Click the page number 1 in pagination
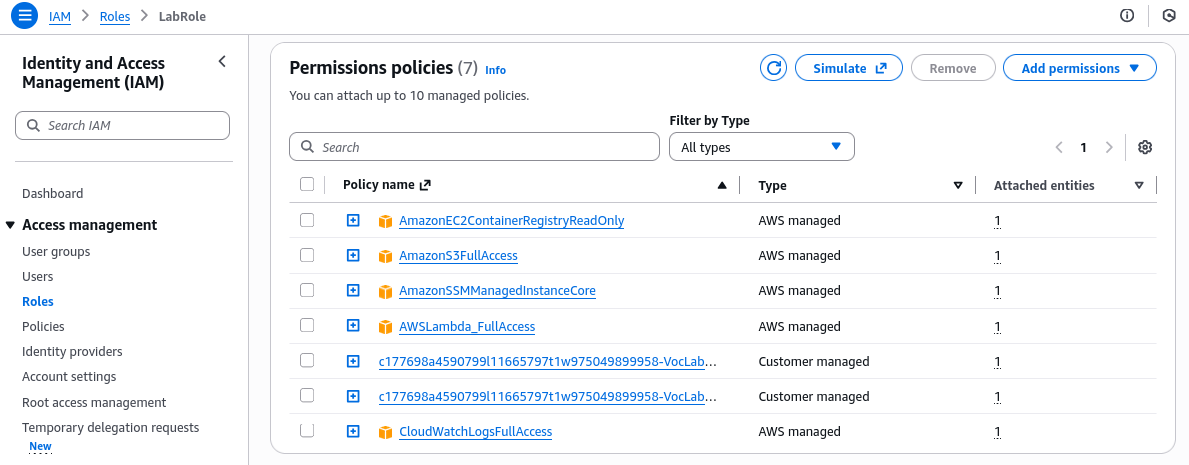This screenshot has height=465, width=1189. [x=1084, y=147]
